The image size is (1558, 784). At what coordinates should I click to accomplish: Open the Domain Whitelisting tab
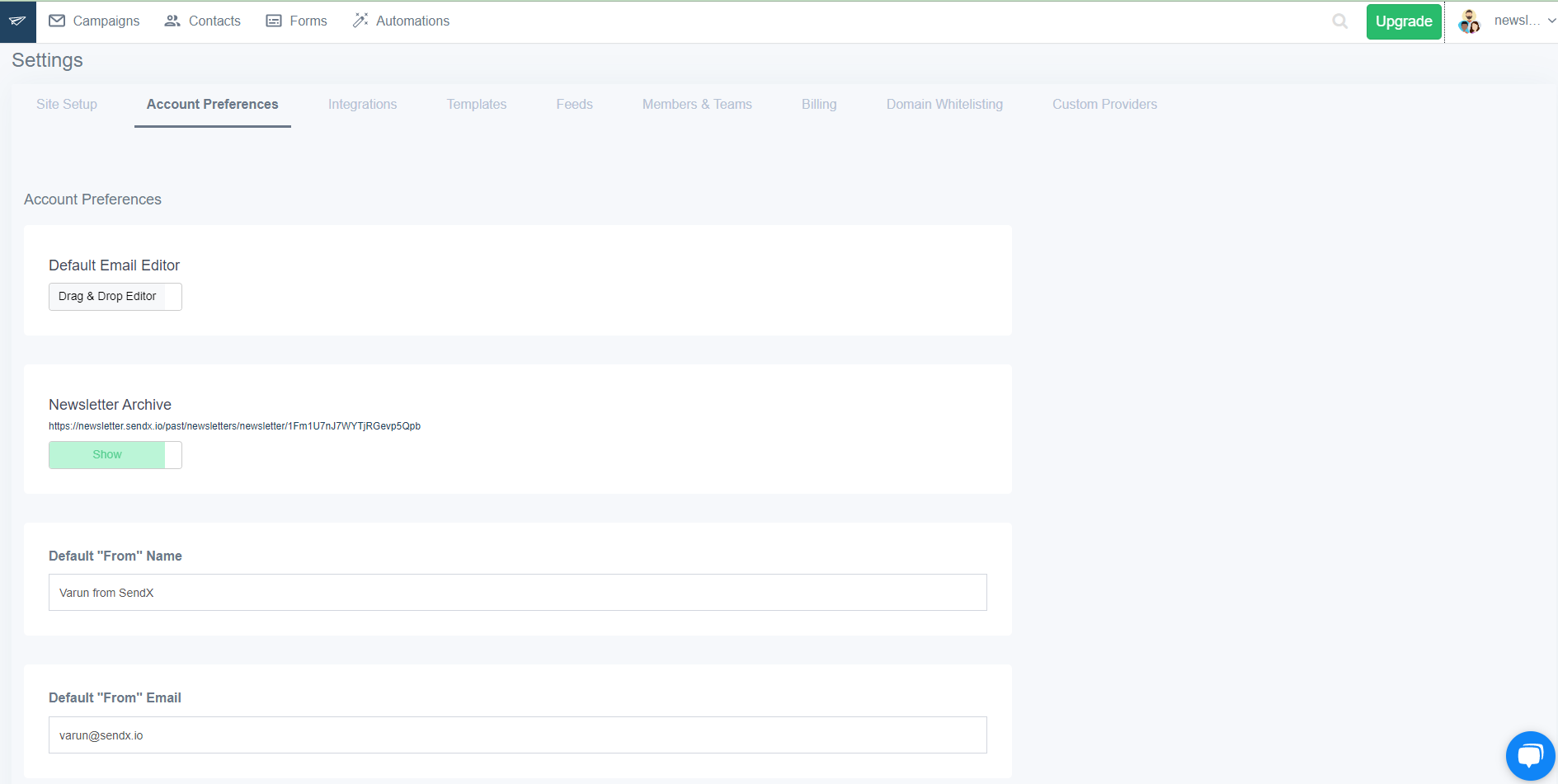[945, 105]
